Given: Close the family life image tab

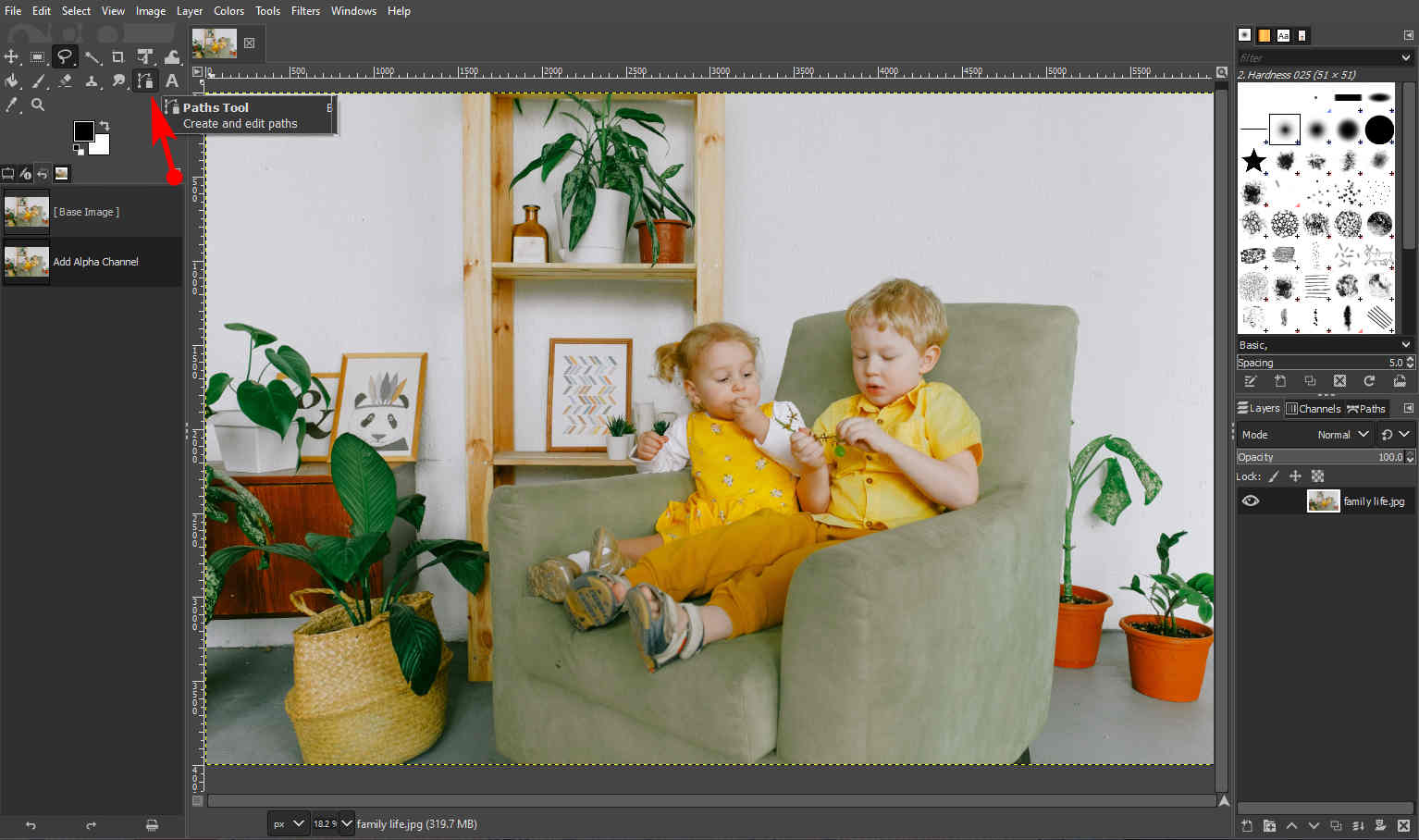Looking at the screenshot, I should [x=249, y=43].
